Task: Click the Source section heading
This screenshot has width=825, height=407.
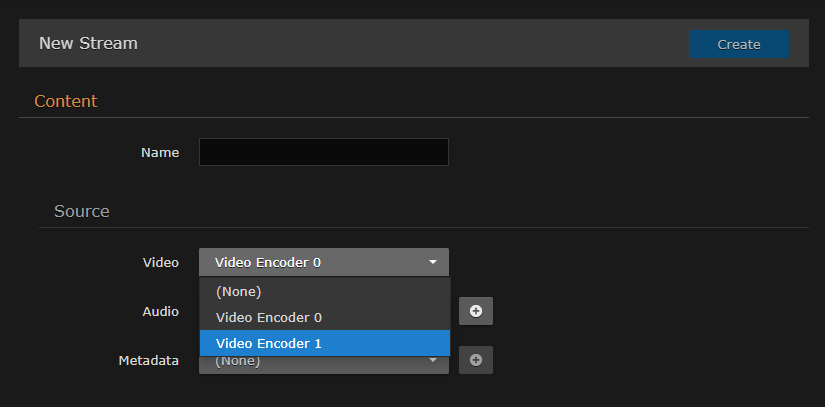Action: point(82,212)
